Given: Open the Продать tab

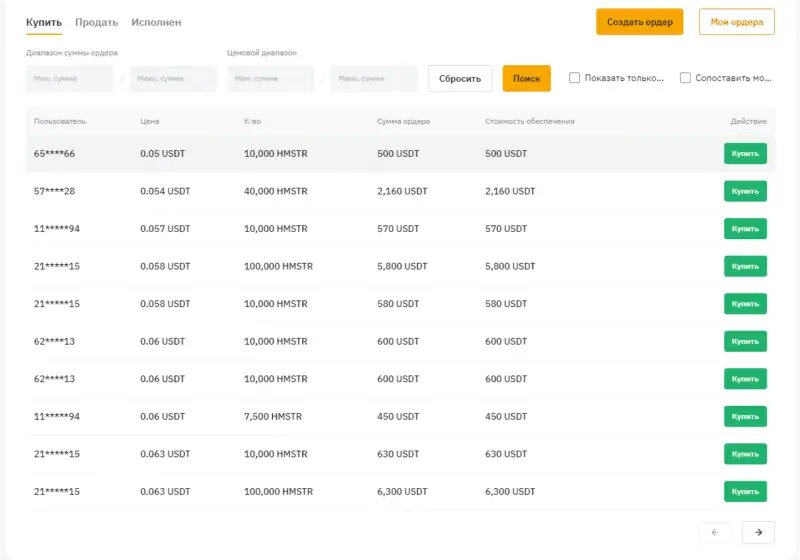Looking at the screenshot, I should [x=96, y=22].
